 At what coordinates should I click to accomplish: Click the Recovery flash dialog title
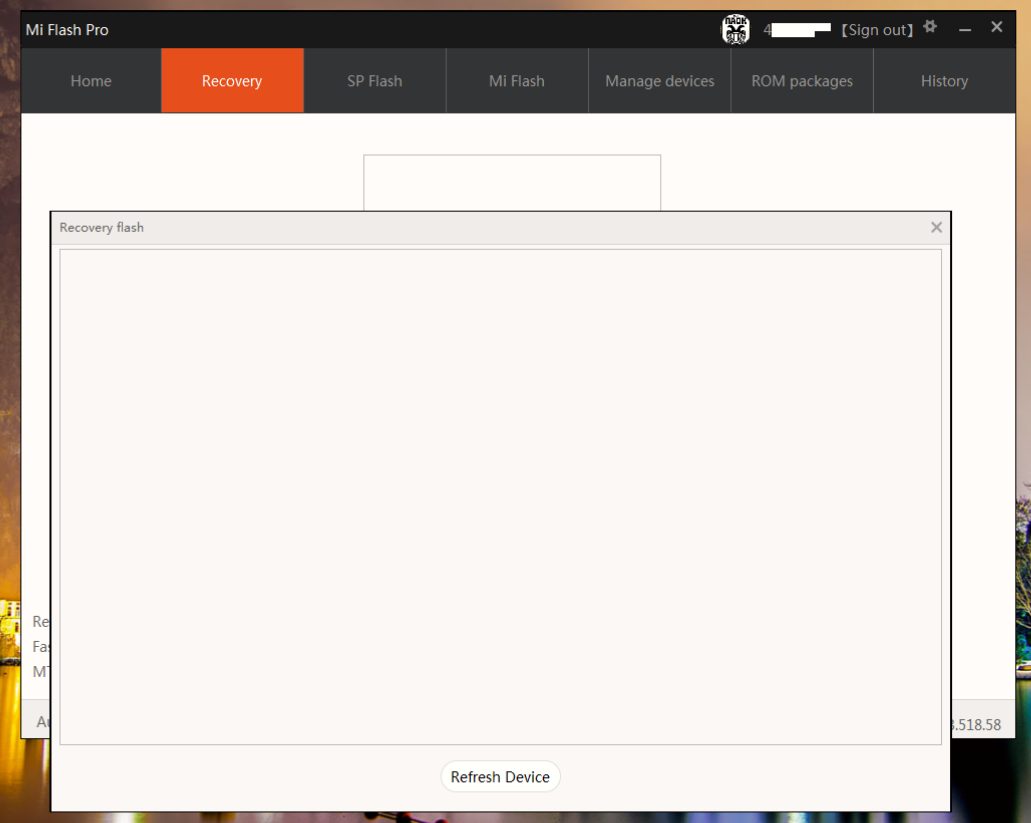tap(101, 227)
